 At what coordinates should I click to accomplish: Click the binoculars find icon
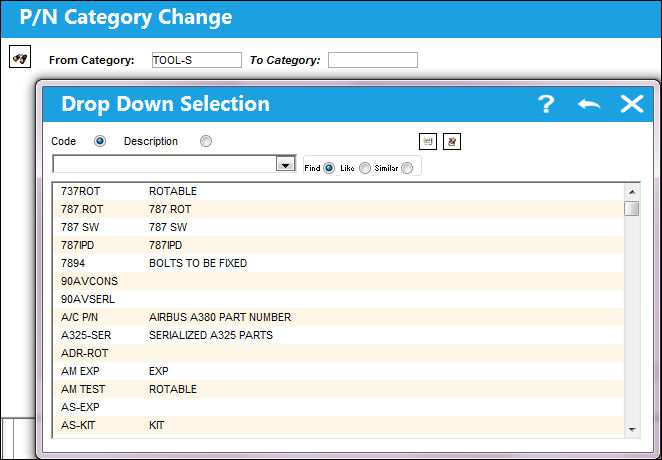20,57
